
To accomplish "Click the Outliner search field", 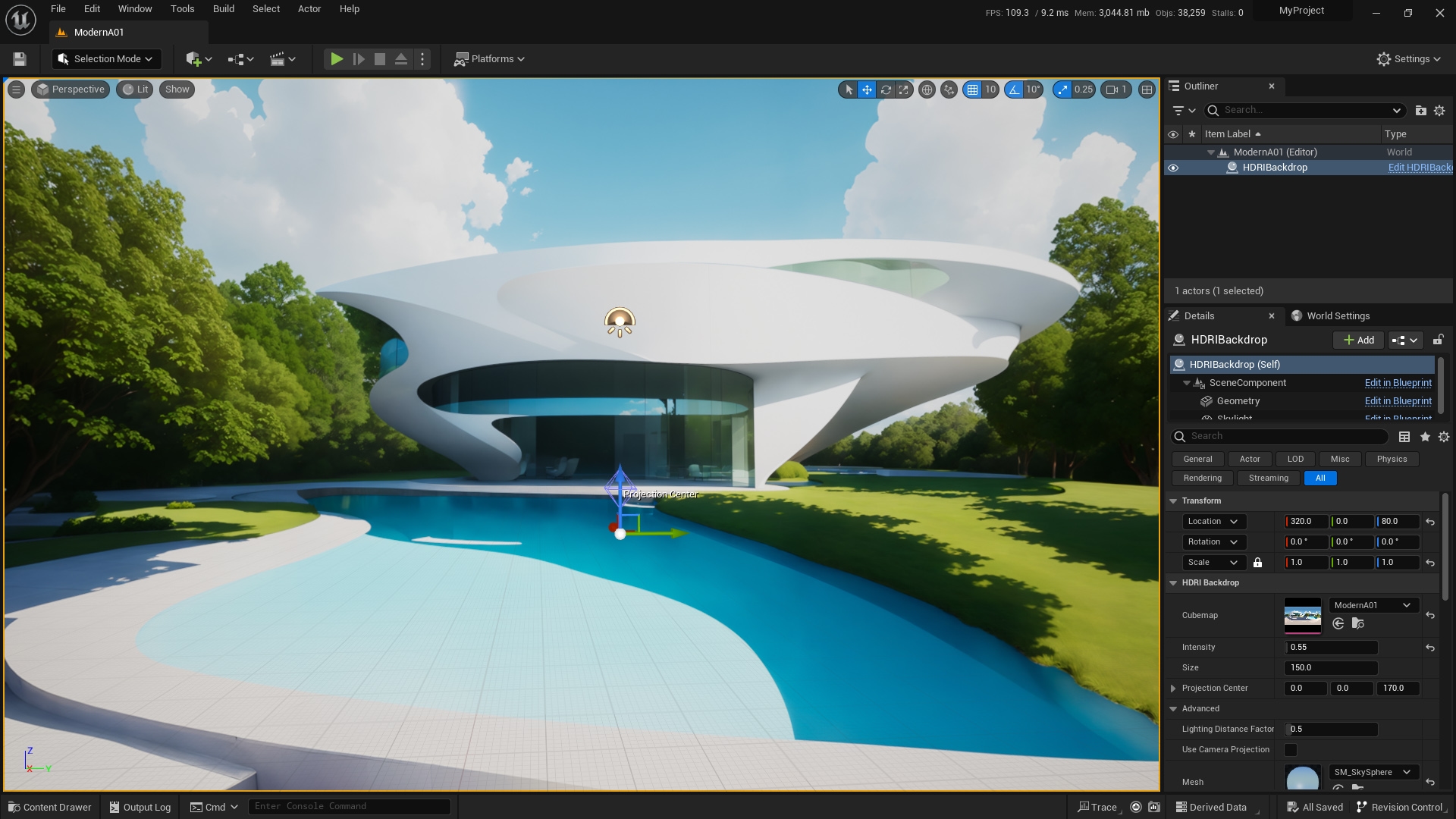I will [1304, 110].
